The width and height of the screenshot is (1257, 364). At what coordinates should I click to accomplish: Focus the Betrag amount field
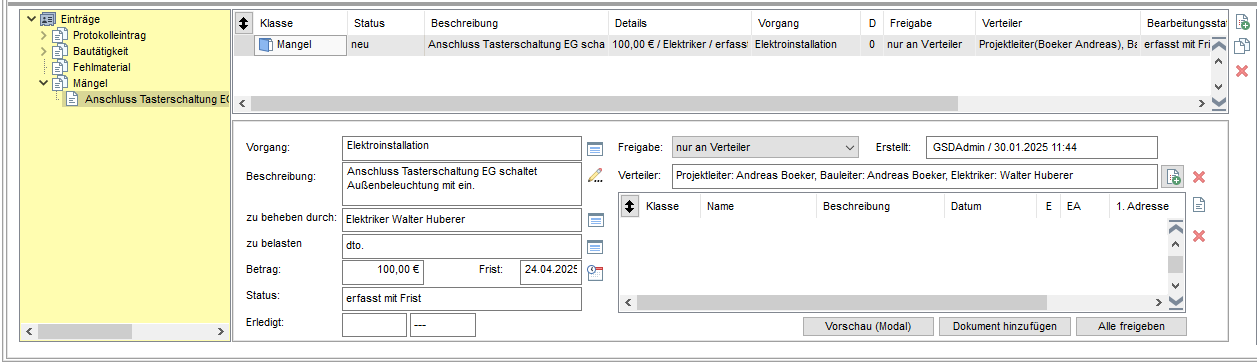pos(383,271)
